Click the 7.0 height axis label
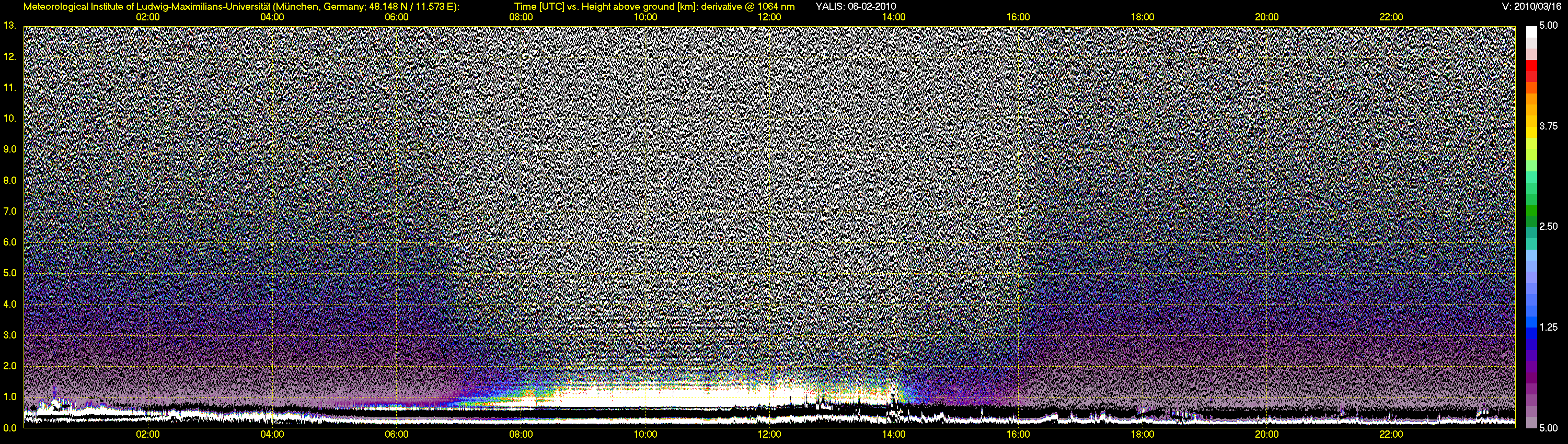This screenshot has height=444, width=1568. tap(10, 211)
